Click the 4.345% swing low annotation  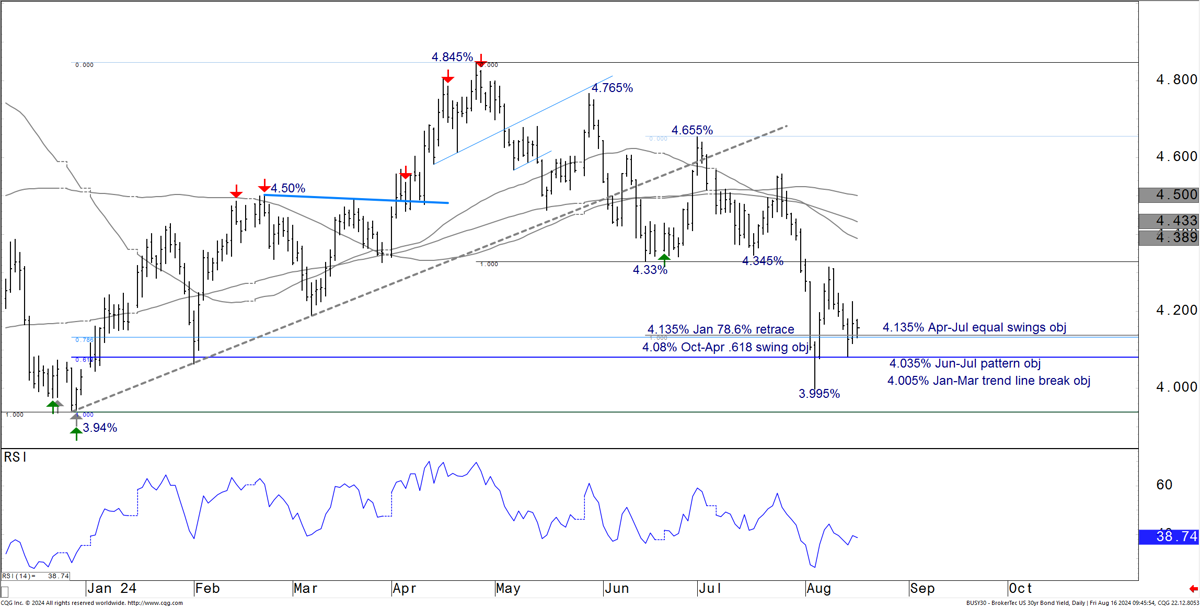pos(763,260)
